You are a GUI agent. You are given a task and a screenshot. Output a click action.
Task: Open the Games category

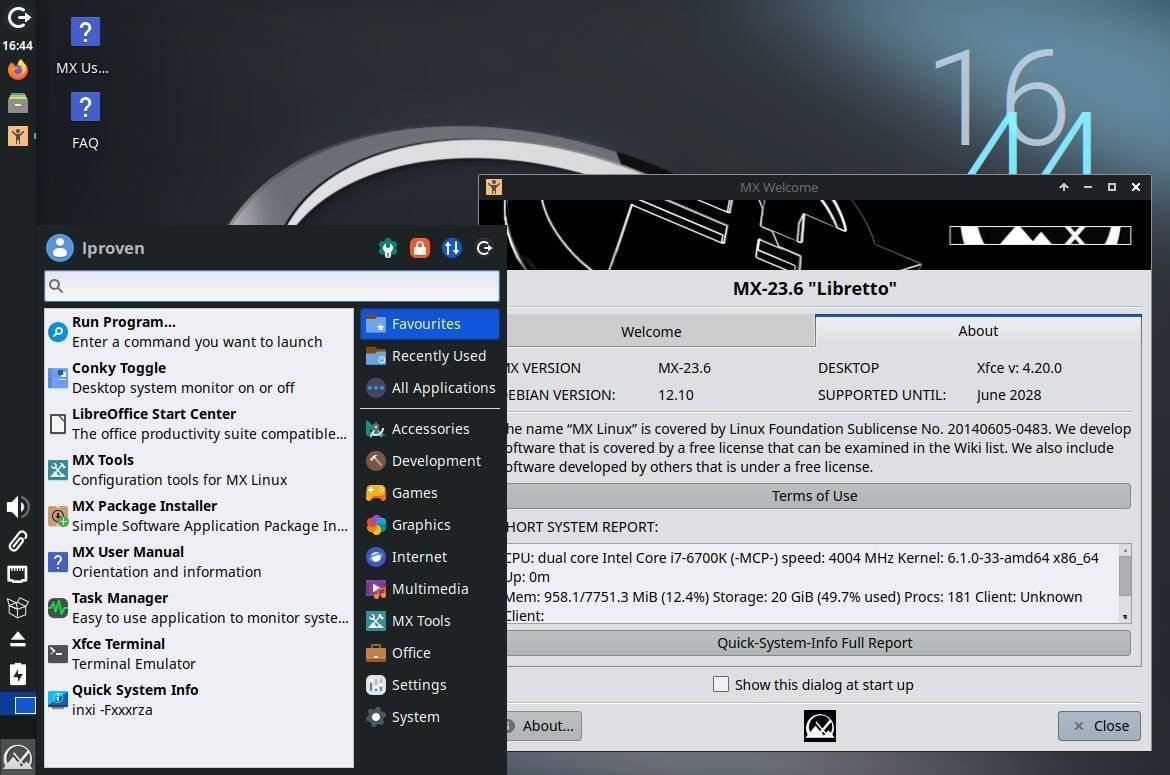click(x=430, y=493)
